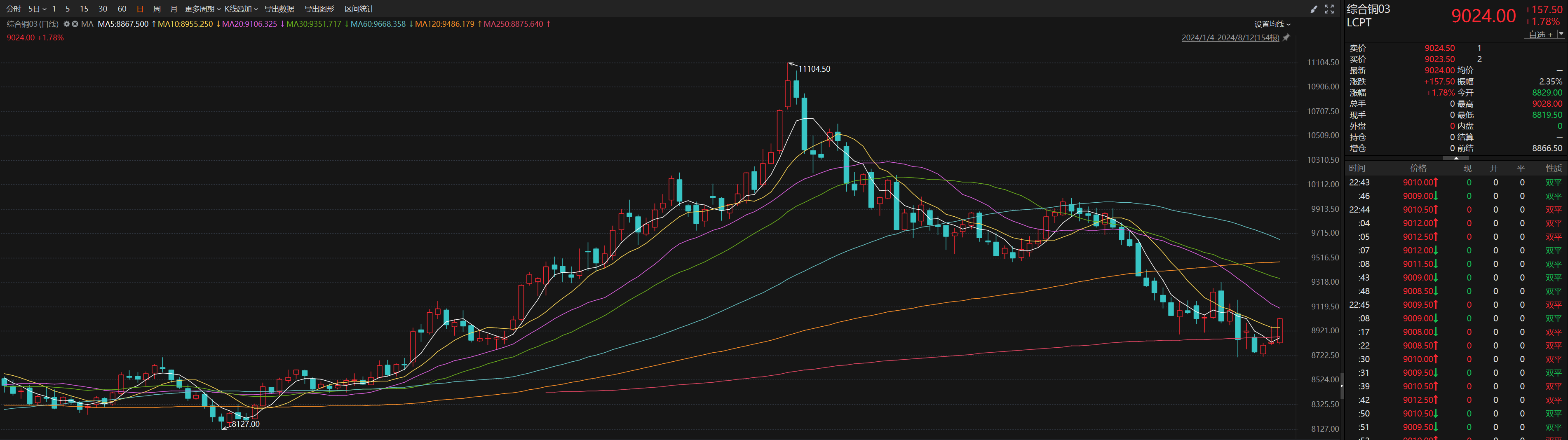This screenshot has width=1568, height=440.
Task: Click the 10906.00 price axis label
Action: click(1323, 87)
